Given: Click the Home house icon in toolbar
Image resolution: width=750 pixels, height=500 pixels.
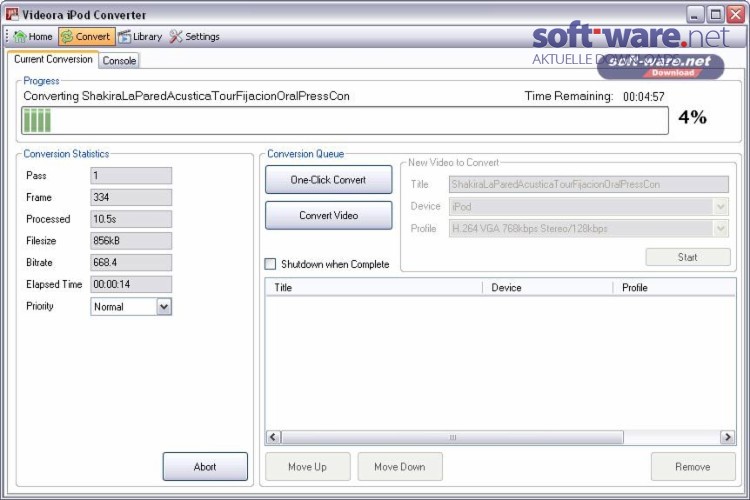Looking at the screenshot, I should pos(20,37).
